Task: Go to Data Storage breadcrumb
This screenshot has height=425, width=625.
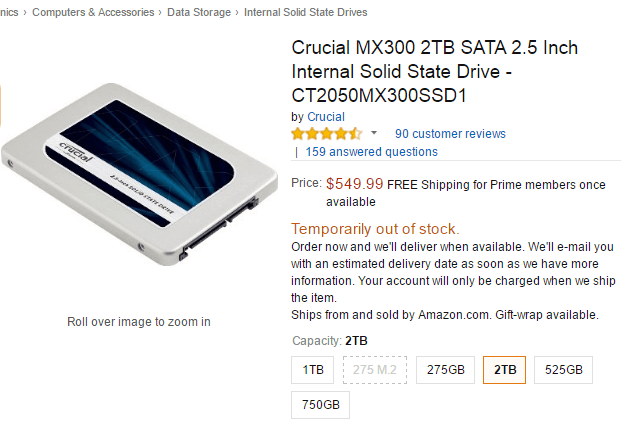Action: (200, 12)
